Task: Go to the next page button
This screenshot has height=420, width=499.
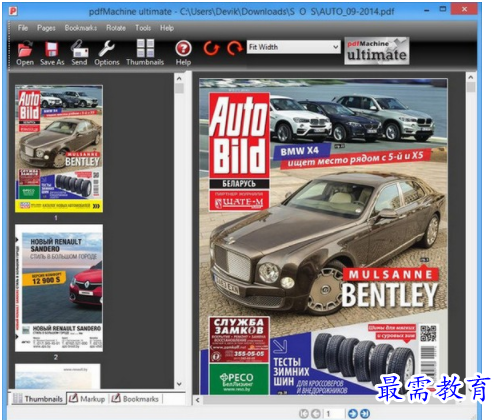Action: coord(353,414)
